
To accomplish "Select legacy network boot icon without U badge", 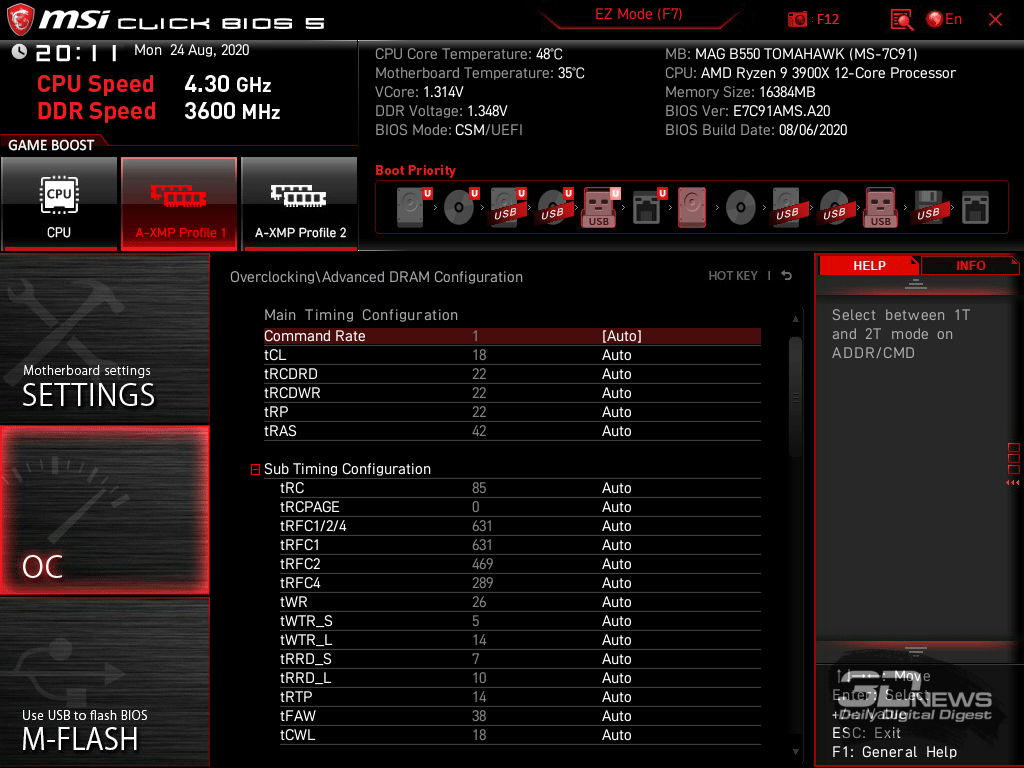I will 976,207.
